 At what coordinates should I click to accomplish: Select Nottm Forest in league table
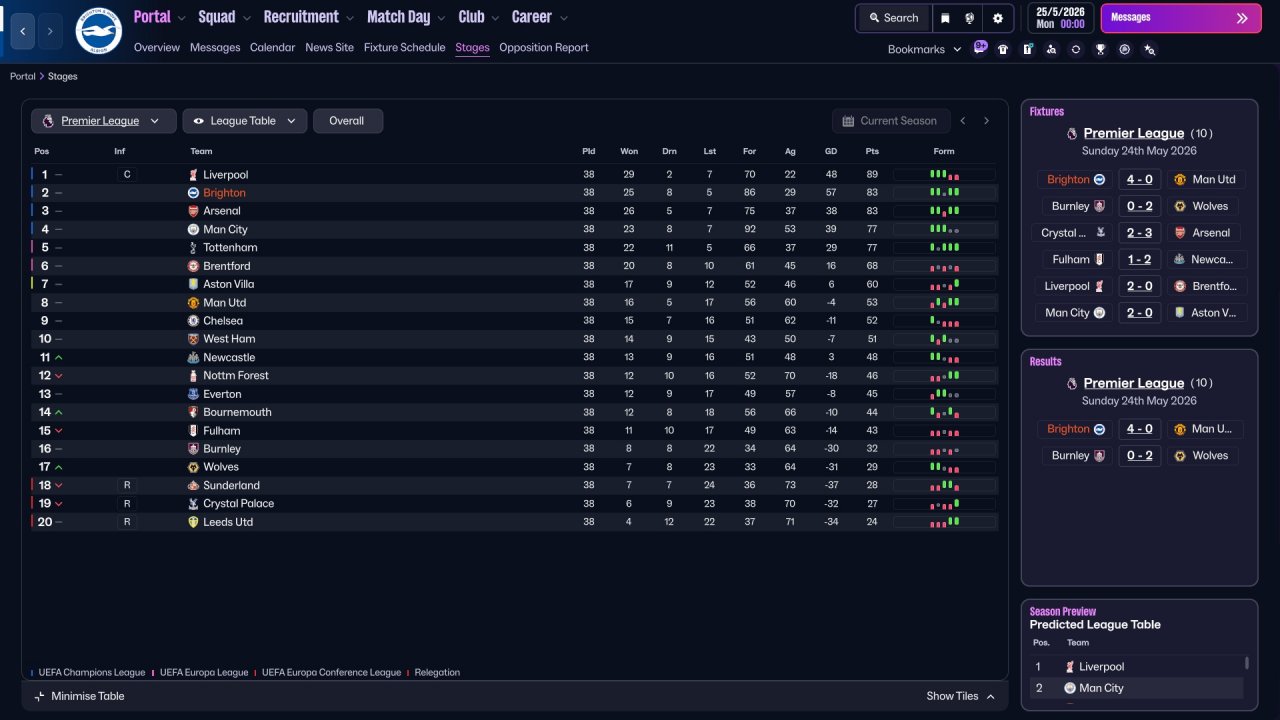[236, 376]
